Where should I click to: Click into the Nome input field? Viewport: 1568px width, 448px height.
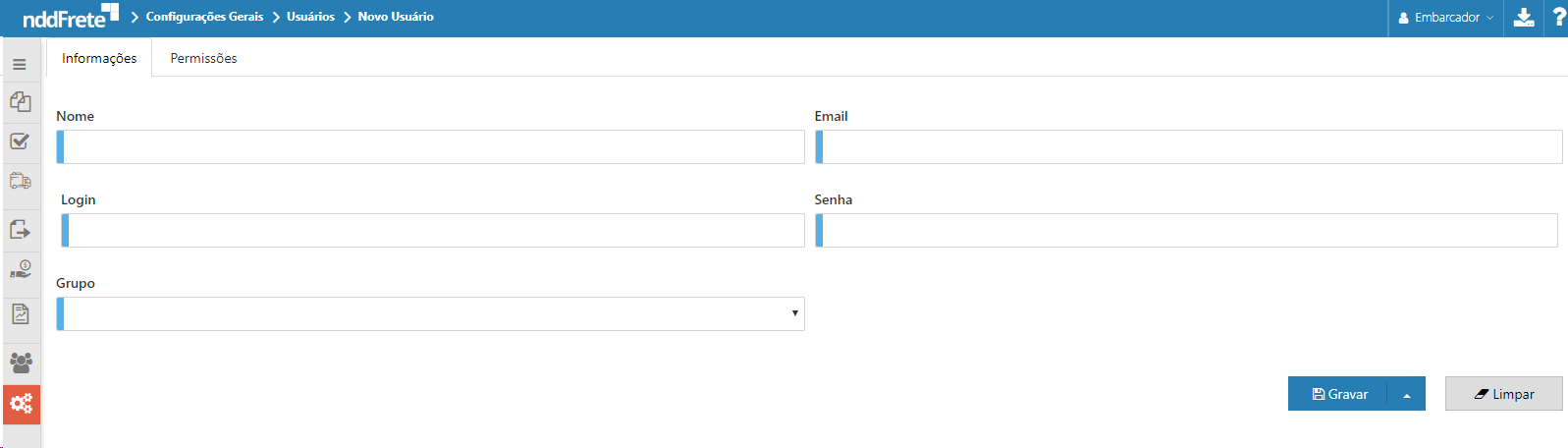[431, 147]
